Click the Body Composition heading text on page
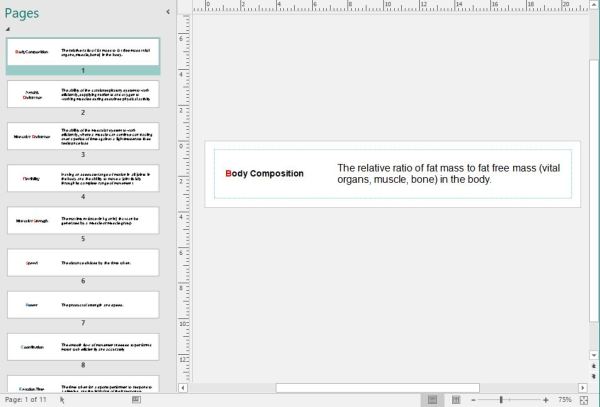The height and width of the screenshot is (407, 600). (x=265, y=174)
